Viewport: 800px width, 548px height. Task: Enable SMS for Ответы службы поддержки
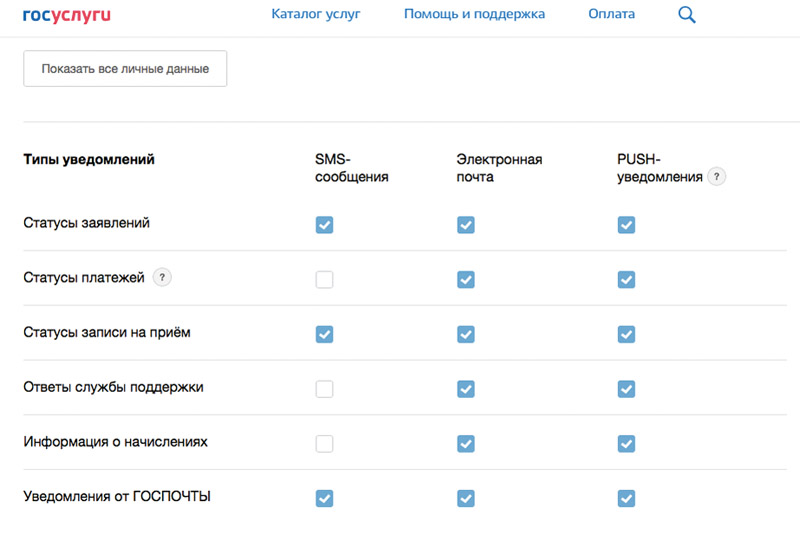click(x=324, y=389)
